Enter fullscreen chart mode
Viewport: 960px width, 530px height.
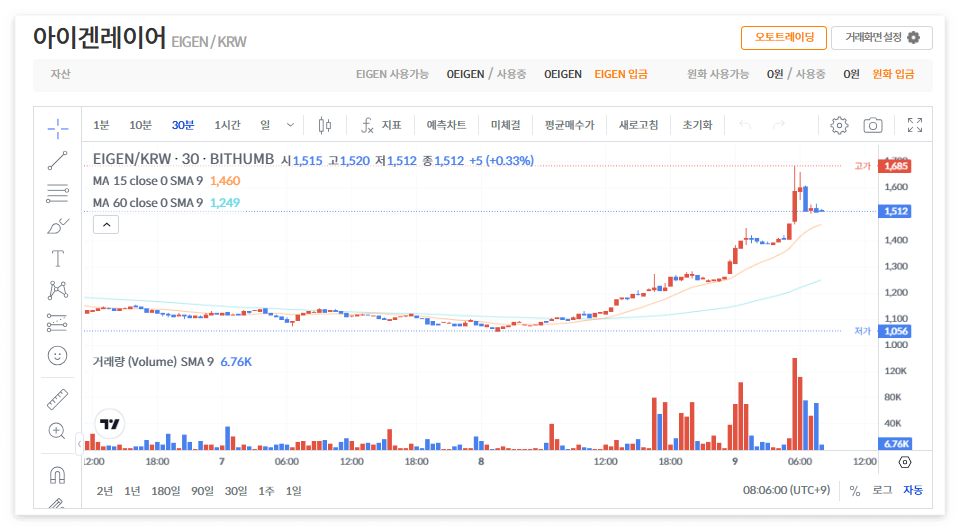tap(915, 125)
